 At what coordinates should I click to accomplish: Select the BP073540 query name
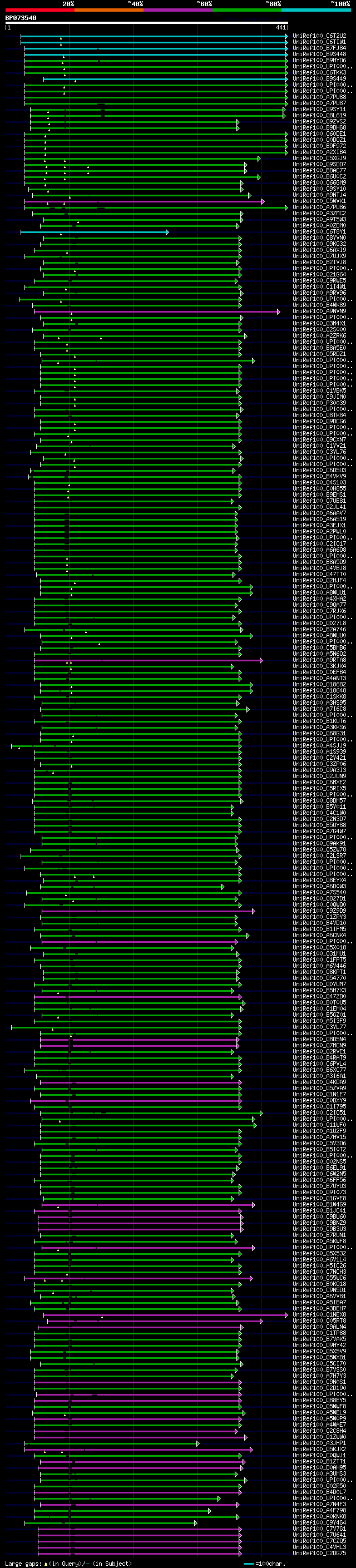click(21, 18)
